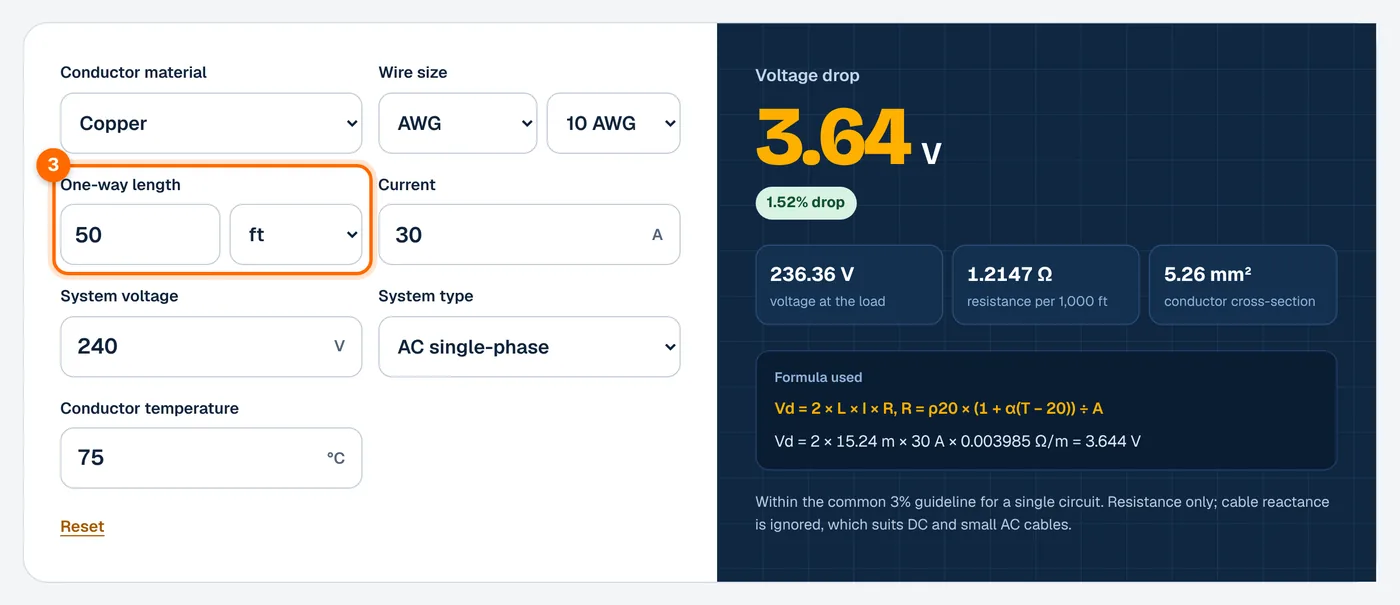Click the Conductor temperature field with 75

pyautogui.click(x=211, y=458)
